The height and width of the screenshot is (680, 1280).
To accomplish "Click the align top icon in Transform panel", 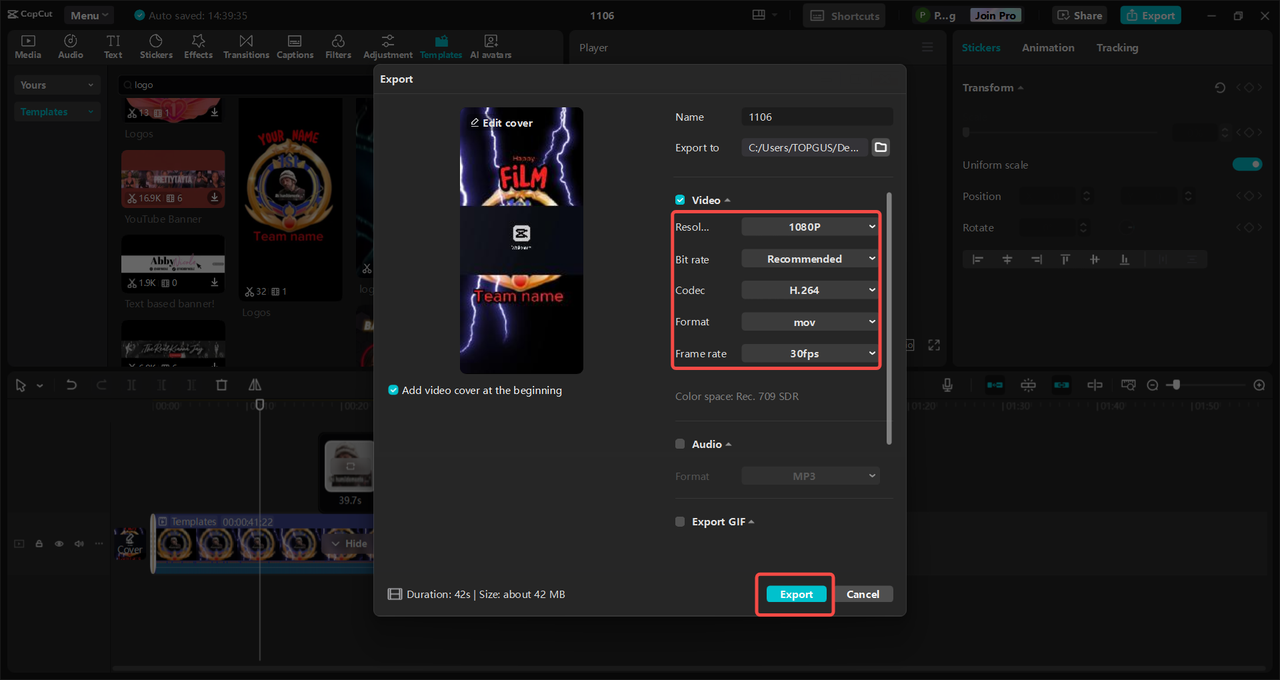I will tap(1066, 259).
